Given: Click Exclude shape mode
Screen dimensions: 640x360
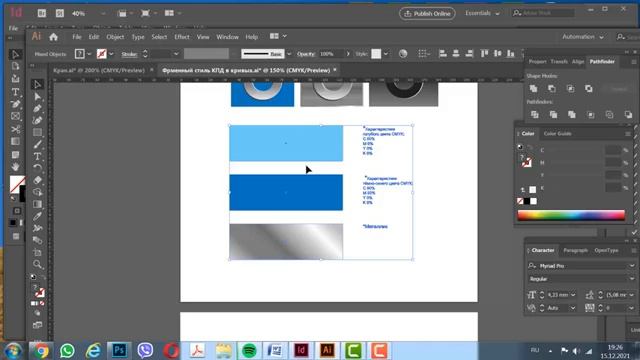Looking at the screenshot, I should tap(589, 89).
